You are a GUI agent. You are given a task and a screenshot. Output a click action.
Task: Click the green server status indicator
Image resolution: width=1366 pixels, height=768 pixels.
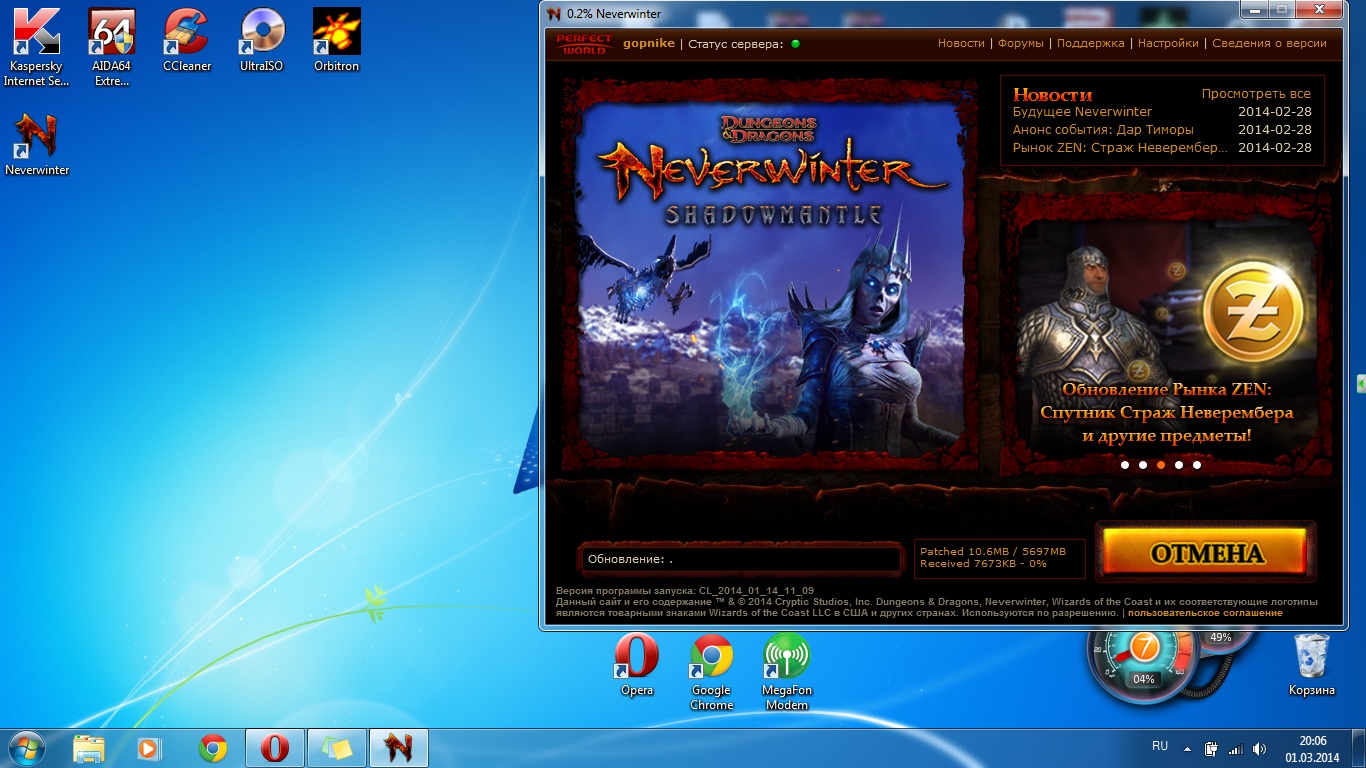coord(796,44)
